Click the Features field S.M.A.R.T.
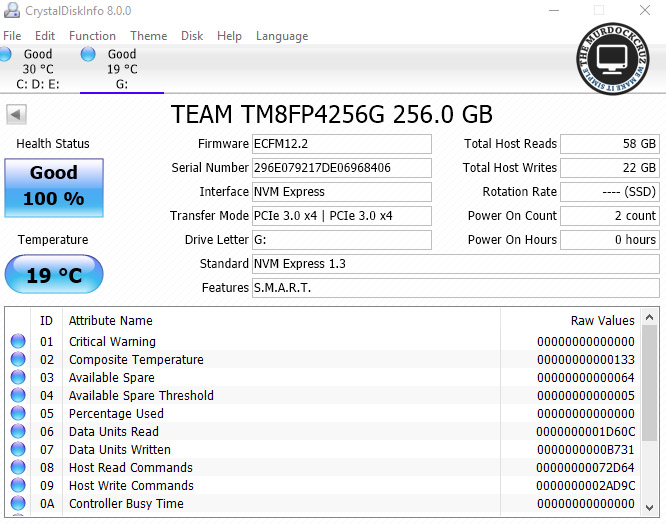Image resolution: width=666 pixels, height=524 pixels. pos(456,288)
